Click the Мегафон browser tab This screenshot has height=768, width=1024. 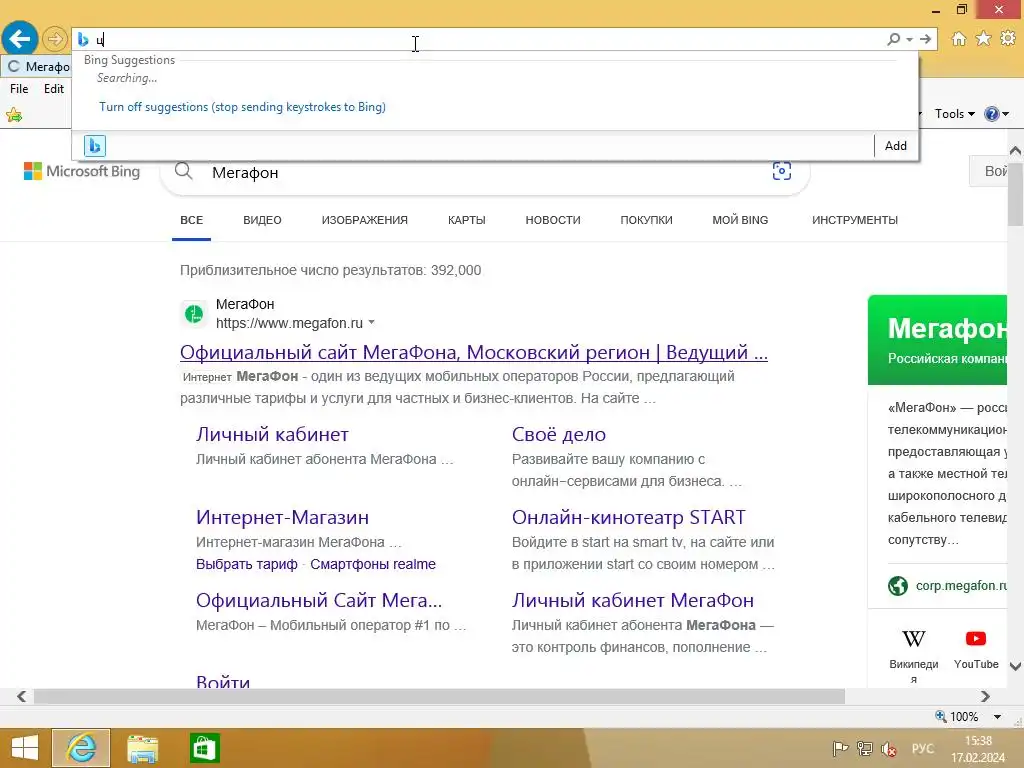38,67
